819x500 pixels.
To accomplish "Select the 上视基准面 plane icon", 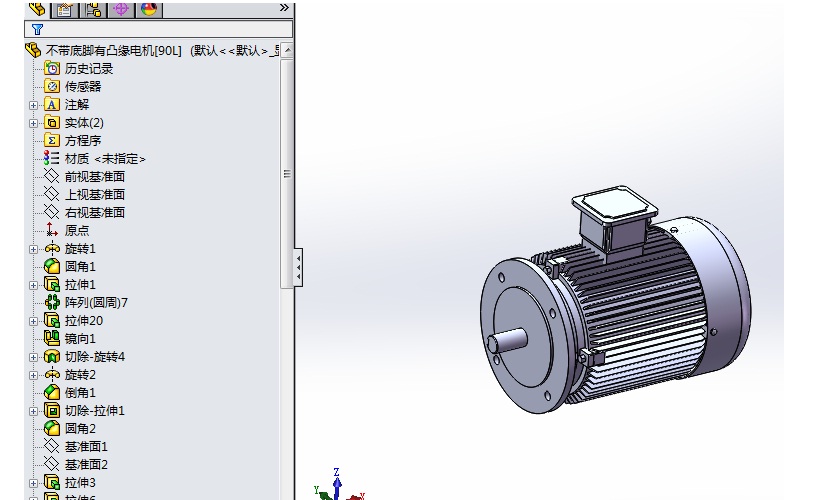I will click(52, 194).
